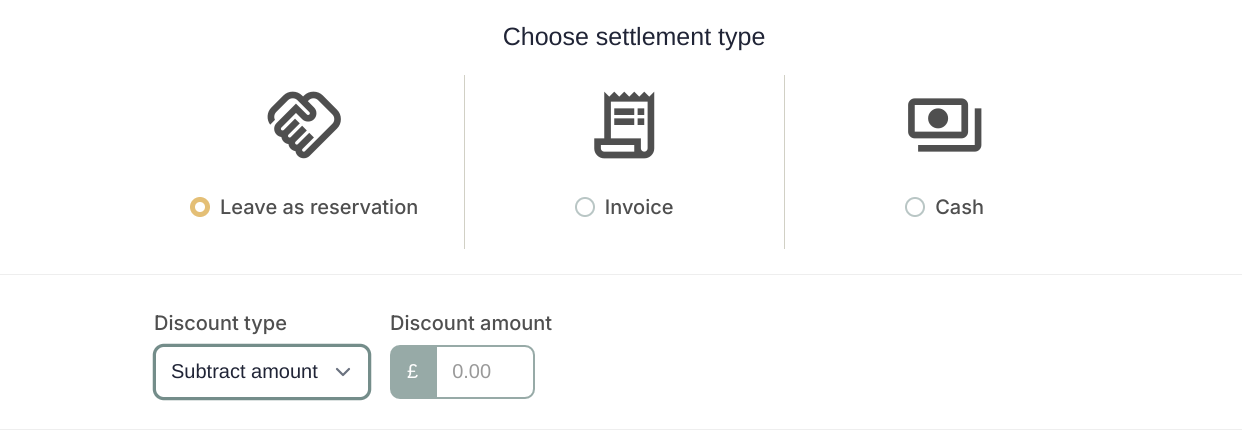Click the cash banknotes icon

pos(944,125)
